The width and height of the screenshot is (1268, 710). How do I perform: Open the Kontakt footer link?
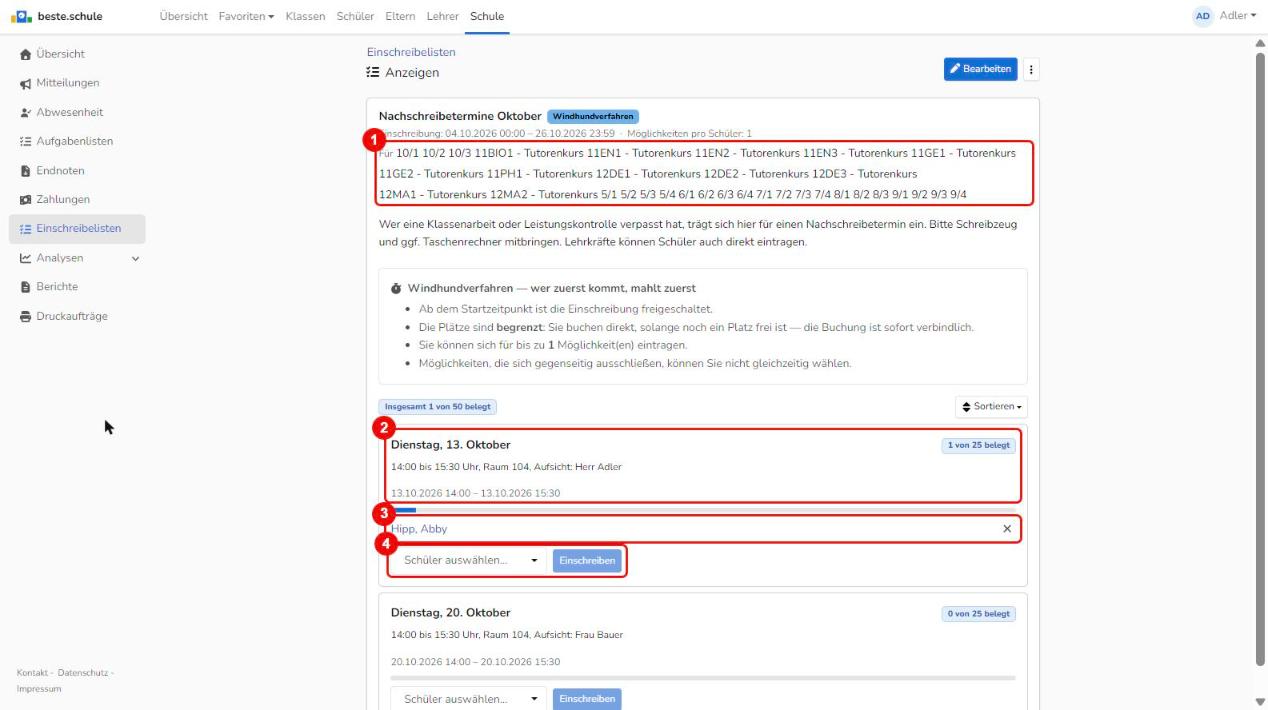[34, 672]
